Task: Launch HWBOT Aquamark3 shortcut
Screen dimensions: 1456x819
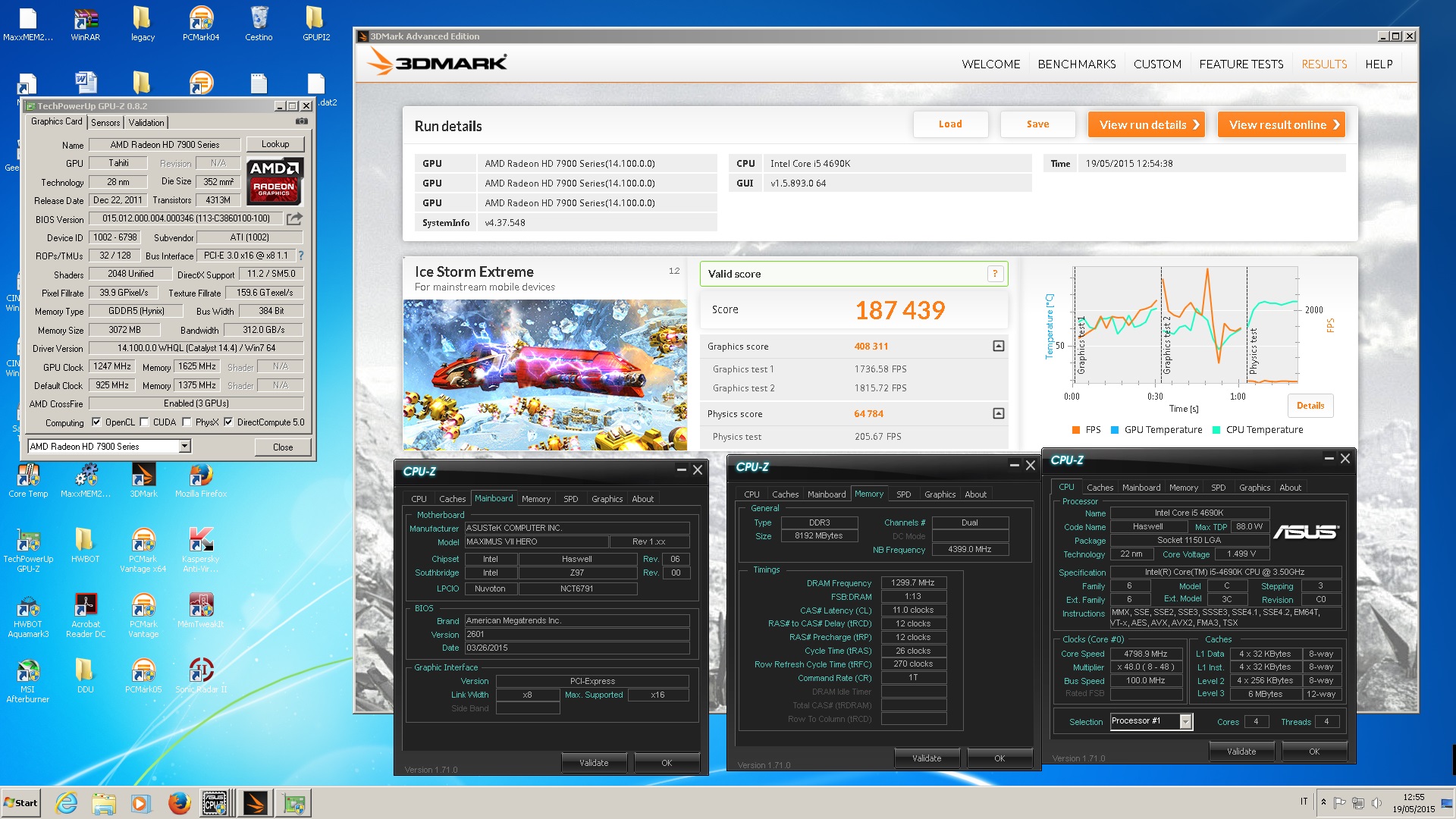Action: click(28, 616)
